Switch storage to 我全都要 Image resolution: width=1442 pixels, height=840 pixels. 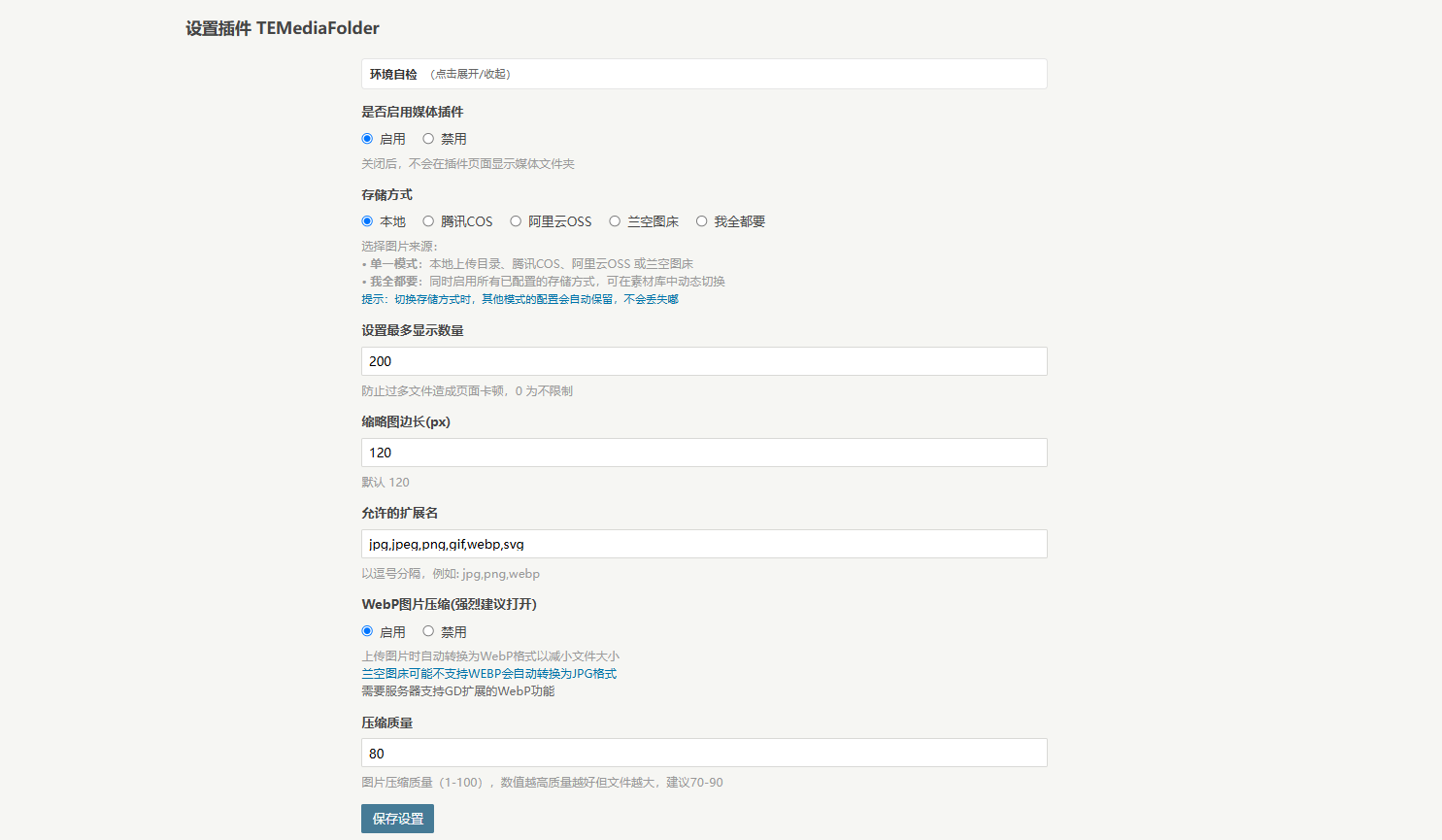point(701,221)
